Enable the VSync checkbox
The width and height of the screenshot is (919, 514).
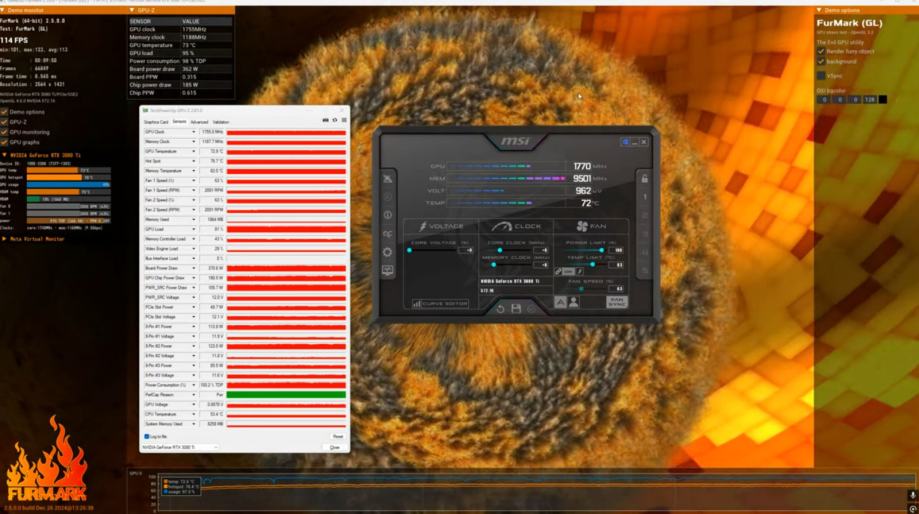(x=821, y=76)
